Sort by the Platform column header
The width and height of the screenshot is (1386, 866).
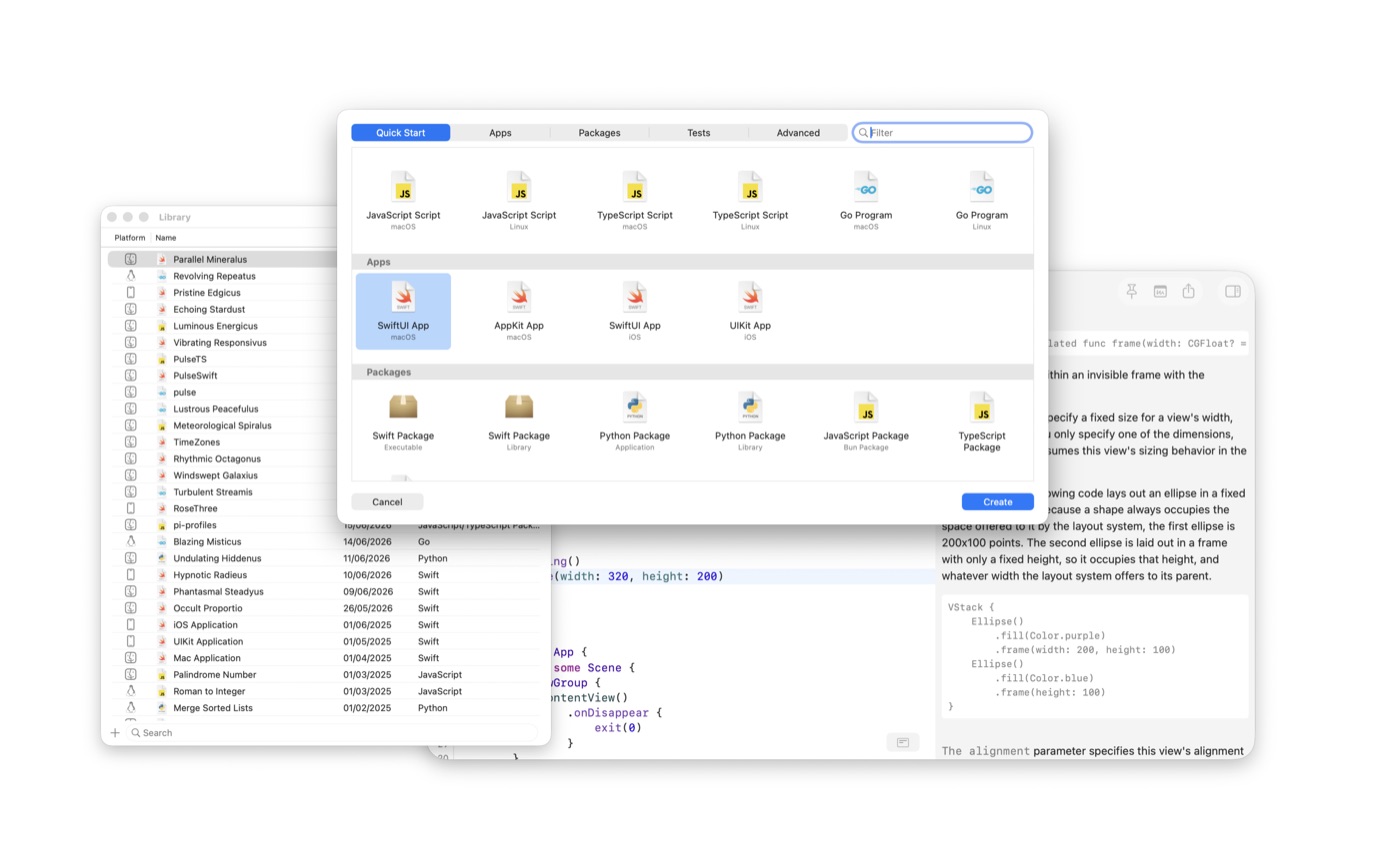coord(130,238)
